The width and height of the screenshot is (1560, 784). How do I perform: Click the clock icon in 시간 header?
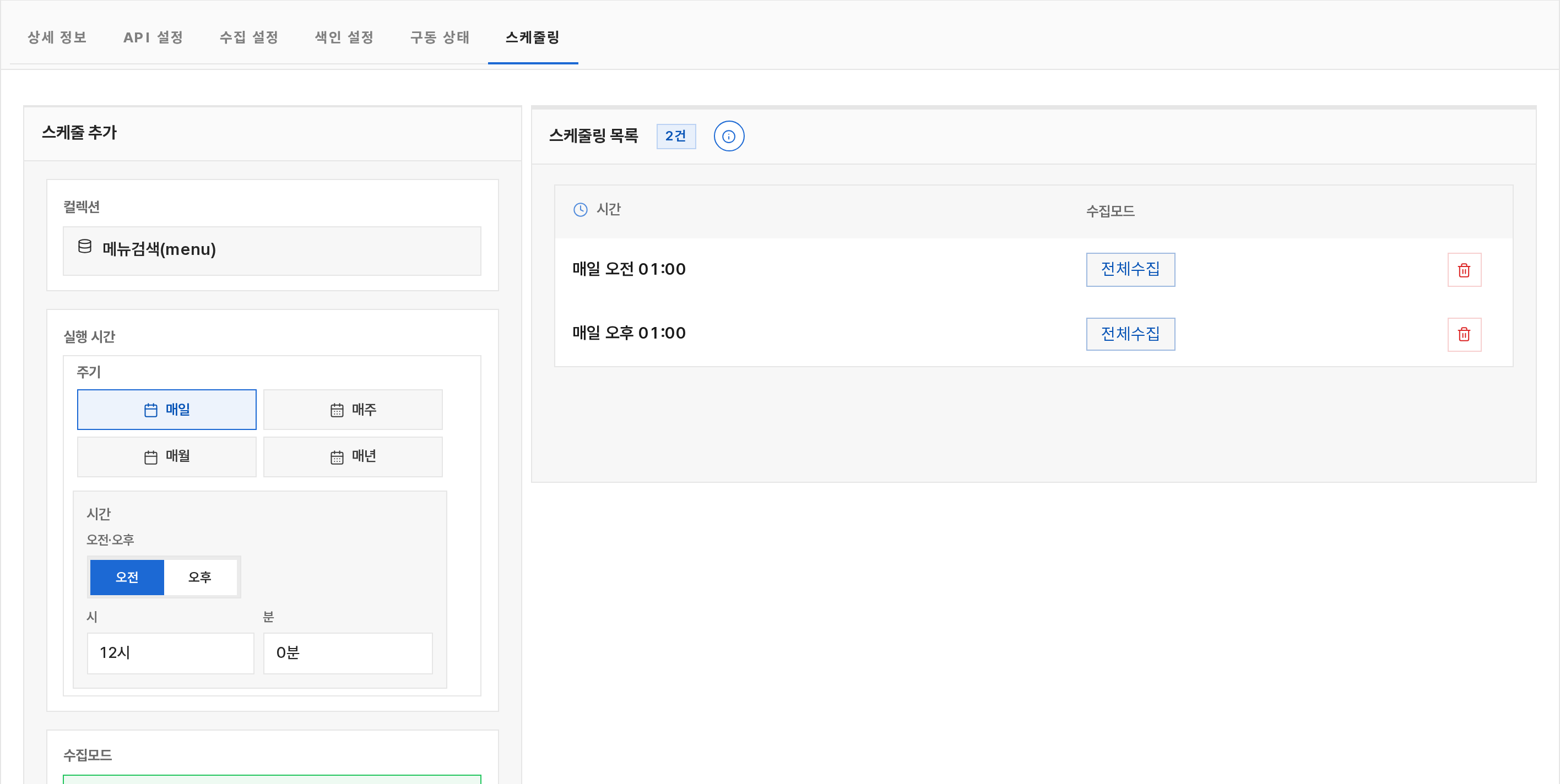pyautogui.click(x=580, y=209)
